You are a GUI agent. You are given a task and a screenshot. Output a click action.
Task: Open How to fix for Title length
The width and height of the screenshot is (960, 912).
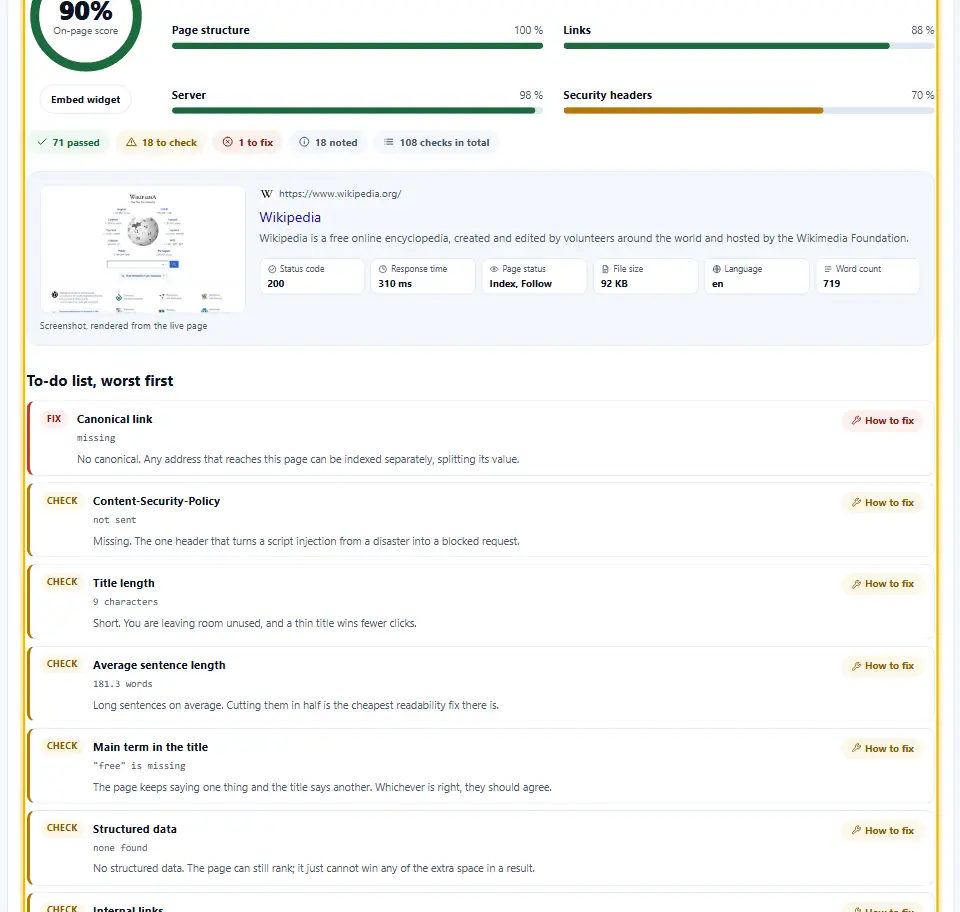pos(882,584)
